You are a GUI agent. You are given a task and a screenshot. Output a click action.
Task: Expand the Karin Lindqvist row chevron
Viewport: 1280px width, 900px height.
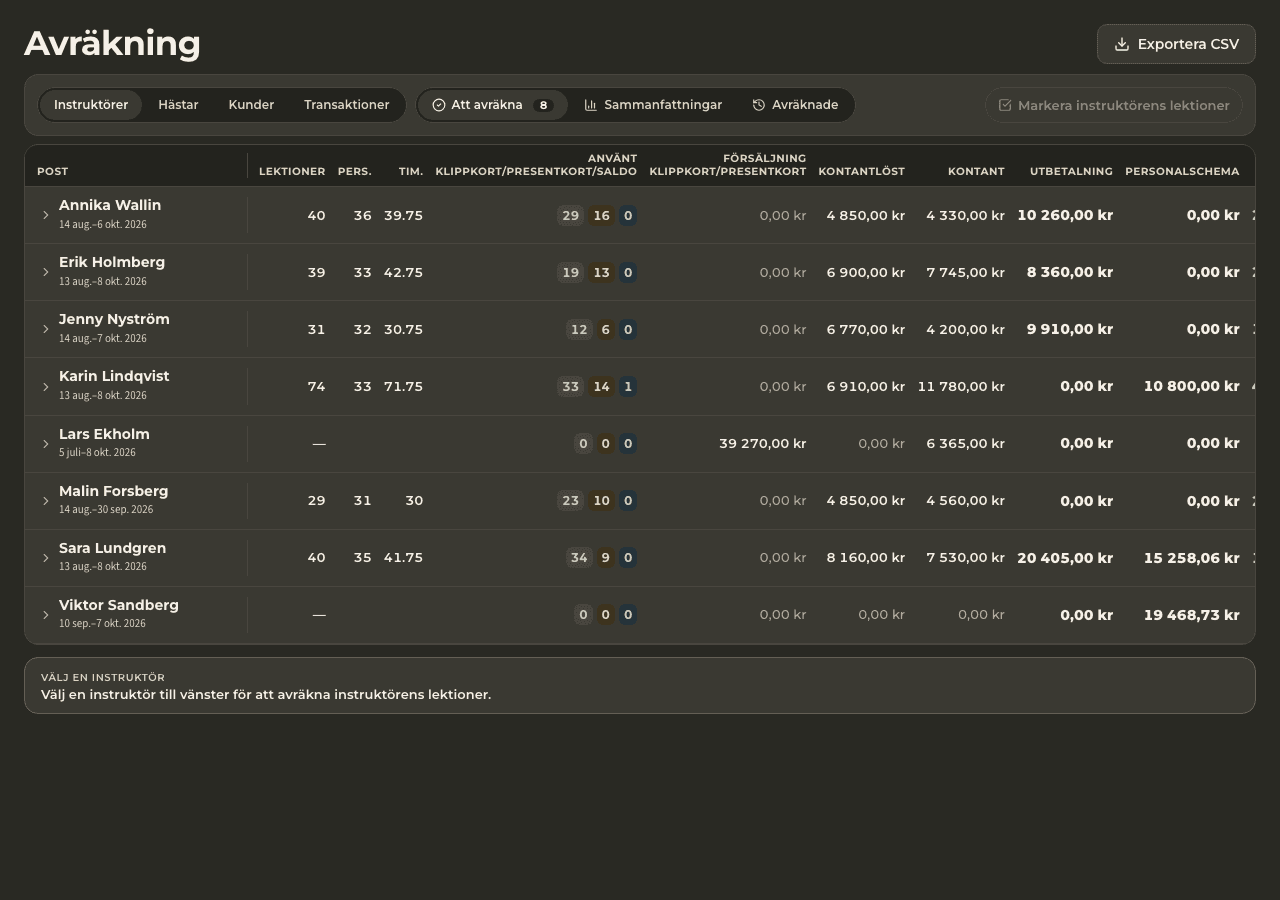coord(45,386)
